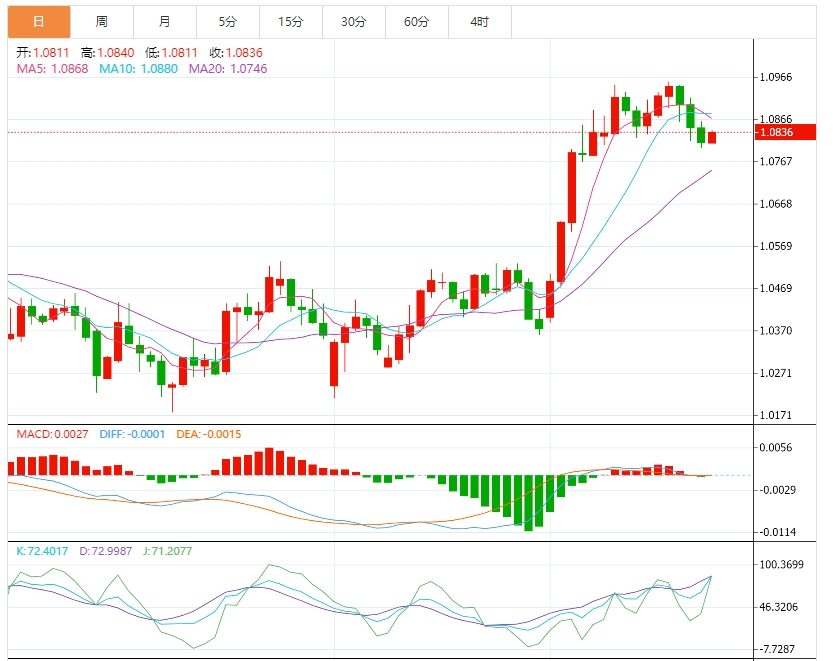Switch to the 周 weekly chart tab
The image size is (833, 661).
101,21
